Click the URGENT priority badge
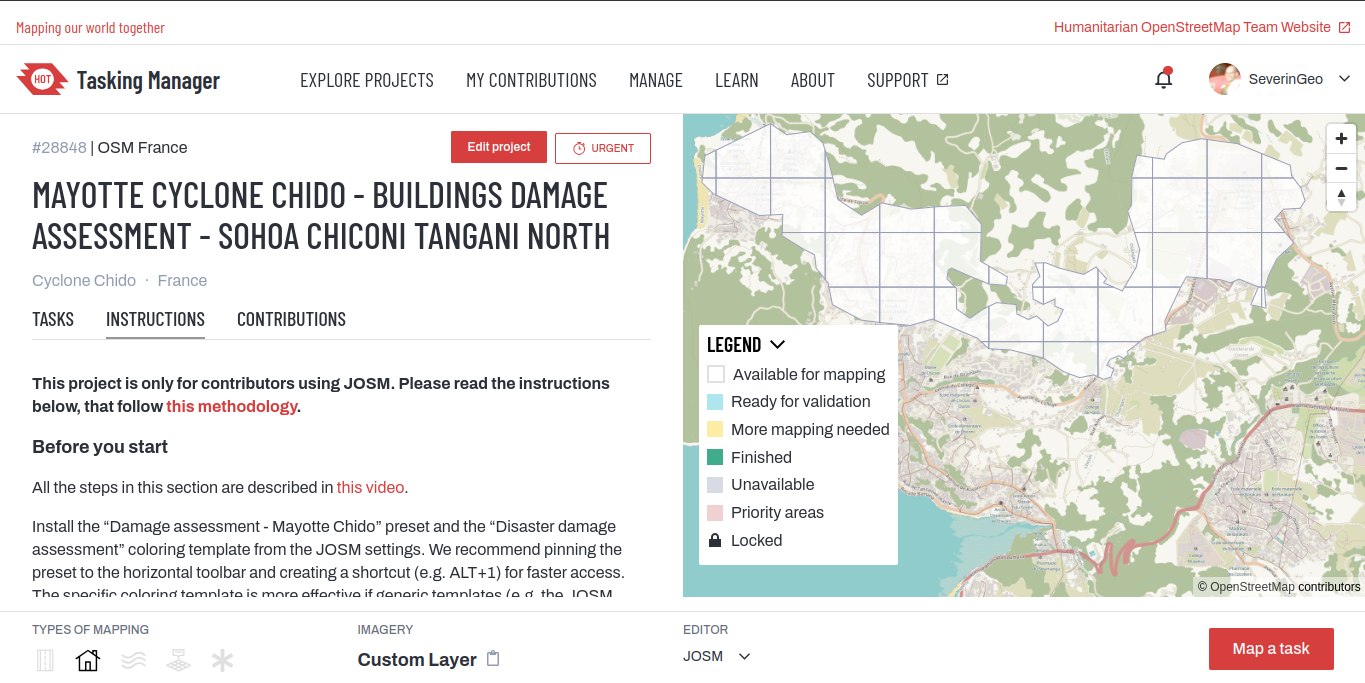The width and height of the screenshot is (1365, 683). point(603,148)
